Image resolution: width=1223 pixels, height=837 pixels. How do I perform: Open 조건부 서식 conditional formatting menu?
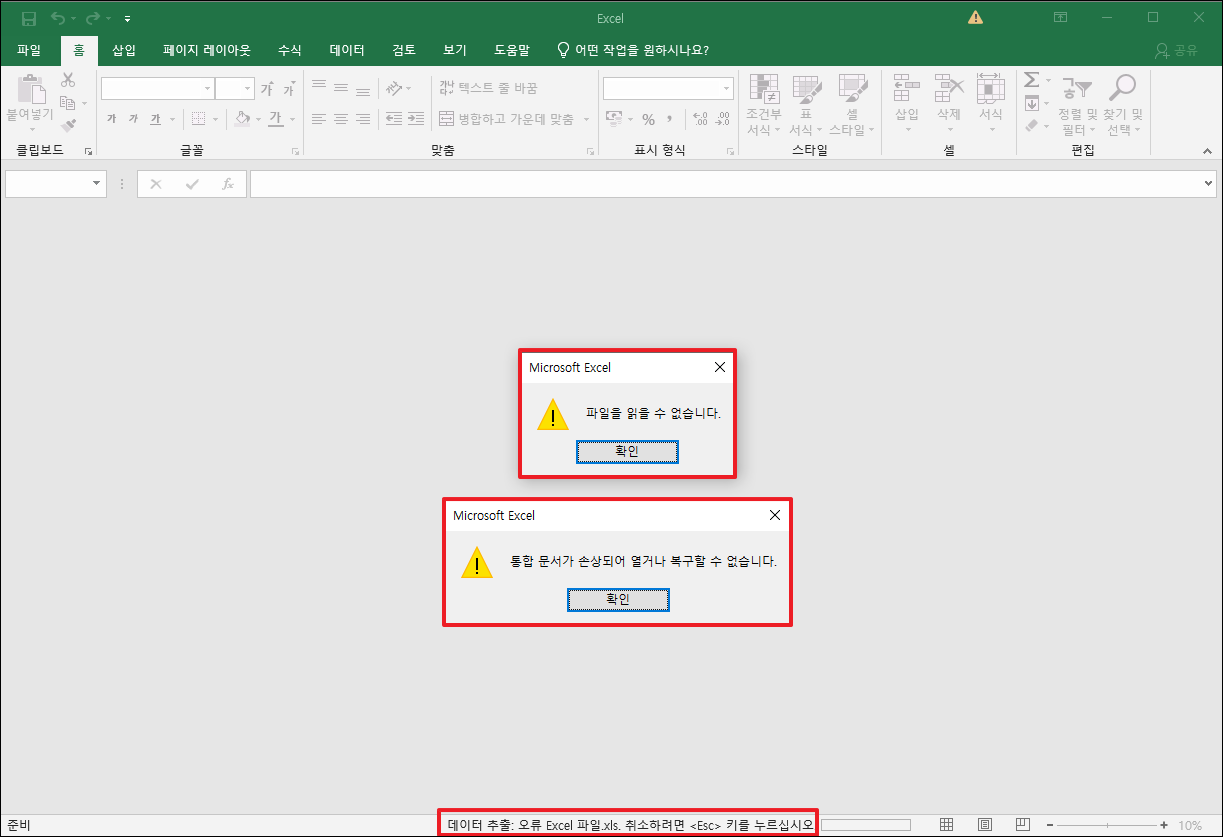pyautogui.click(x=764, y=106)
